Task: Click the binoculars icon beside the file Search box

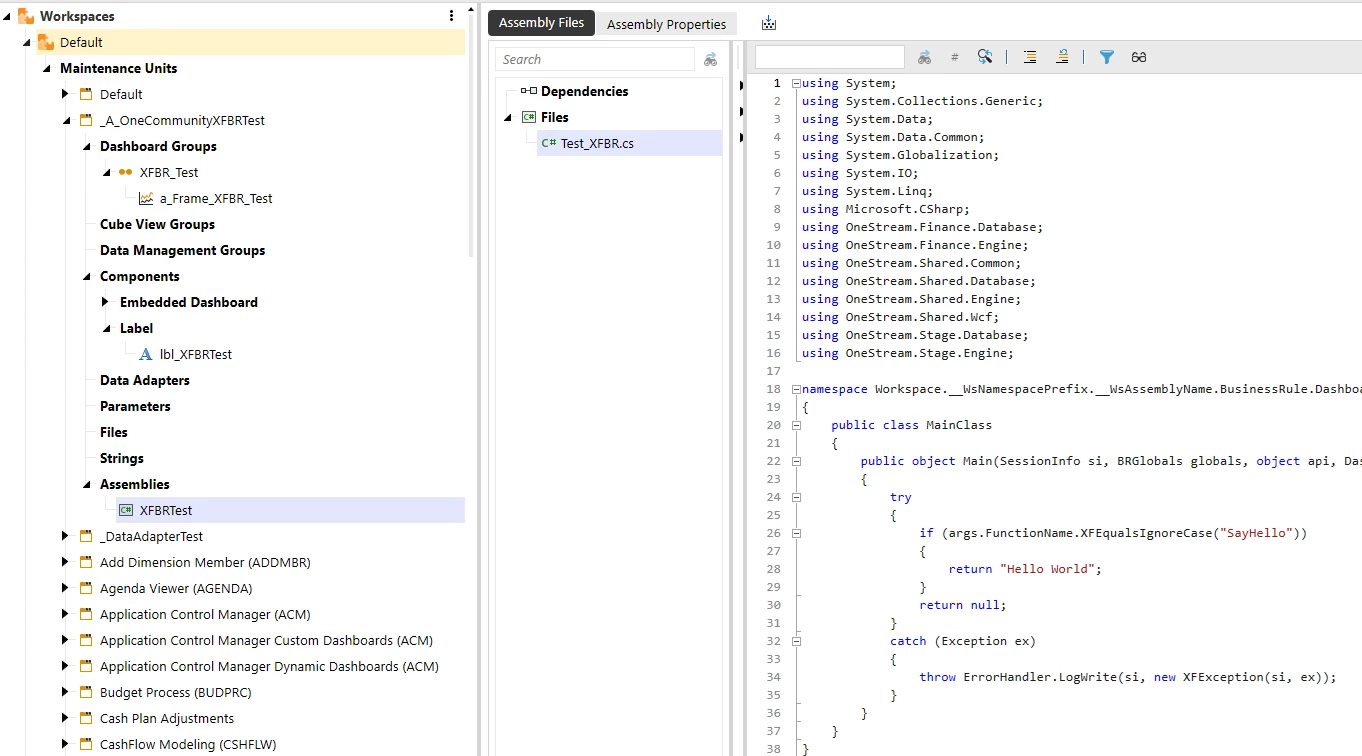Action: [x=710, y=60]
